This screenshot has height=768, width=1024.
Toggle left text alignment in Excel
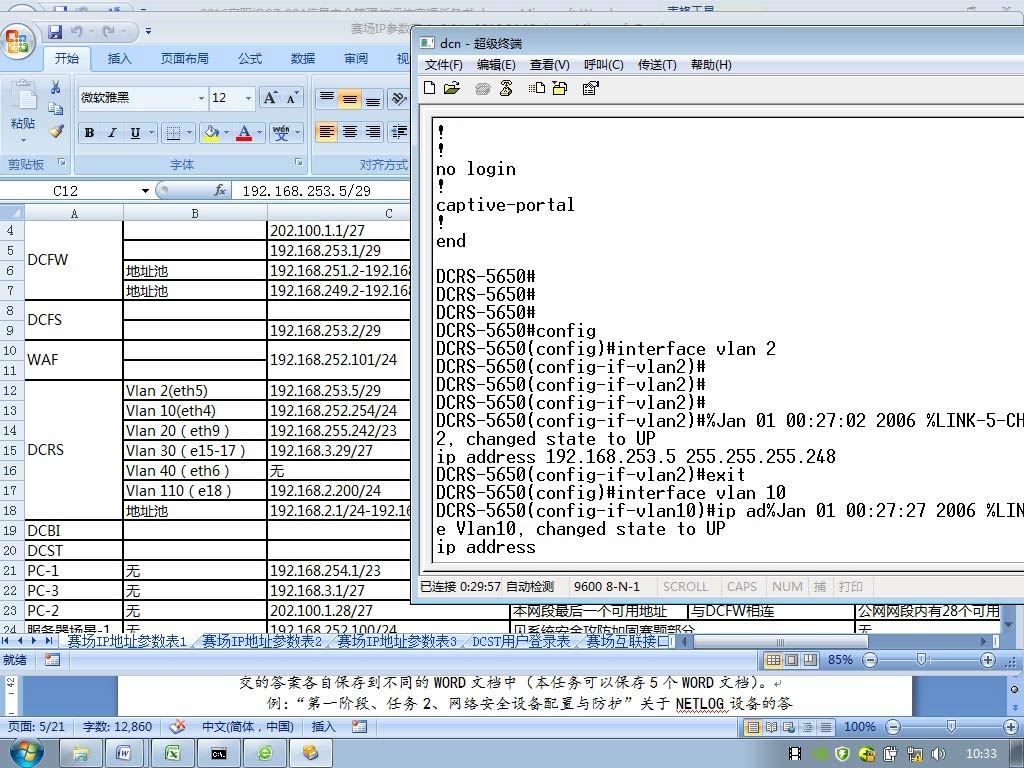(327, 133)
